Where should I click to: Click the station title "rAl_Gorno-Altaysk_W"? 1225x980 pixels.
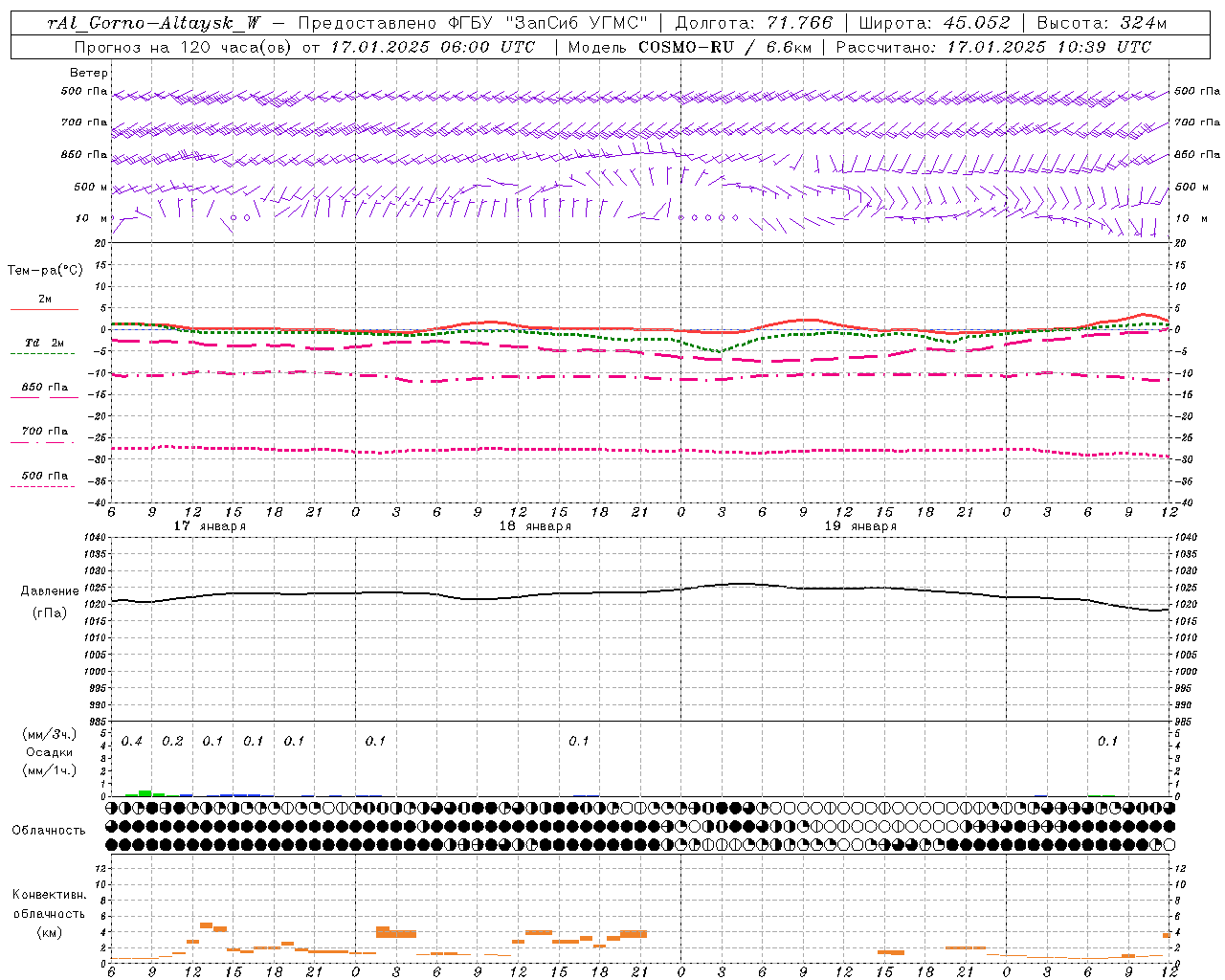(154, 23)
